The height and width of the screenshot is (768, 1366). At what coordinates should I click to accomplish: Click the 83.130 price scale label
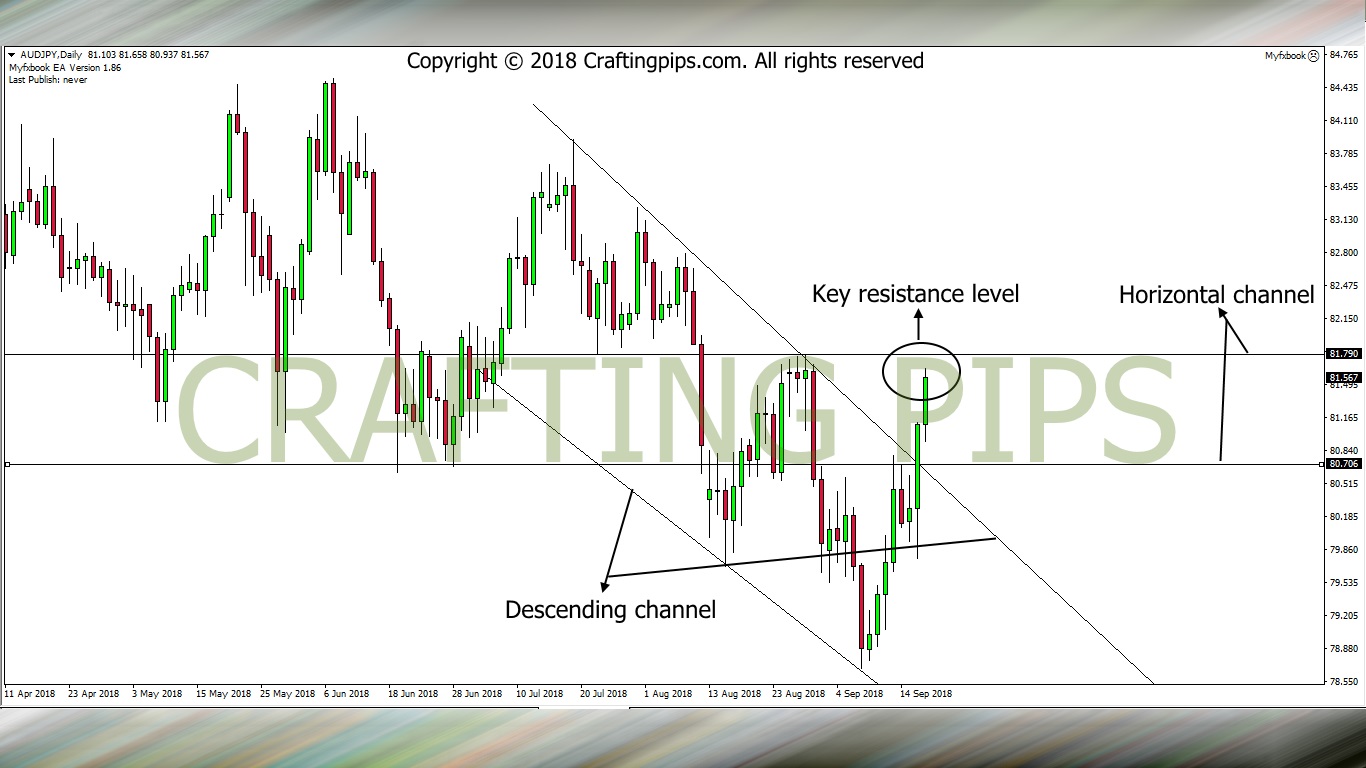[x=1343, y=220]
